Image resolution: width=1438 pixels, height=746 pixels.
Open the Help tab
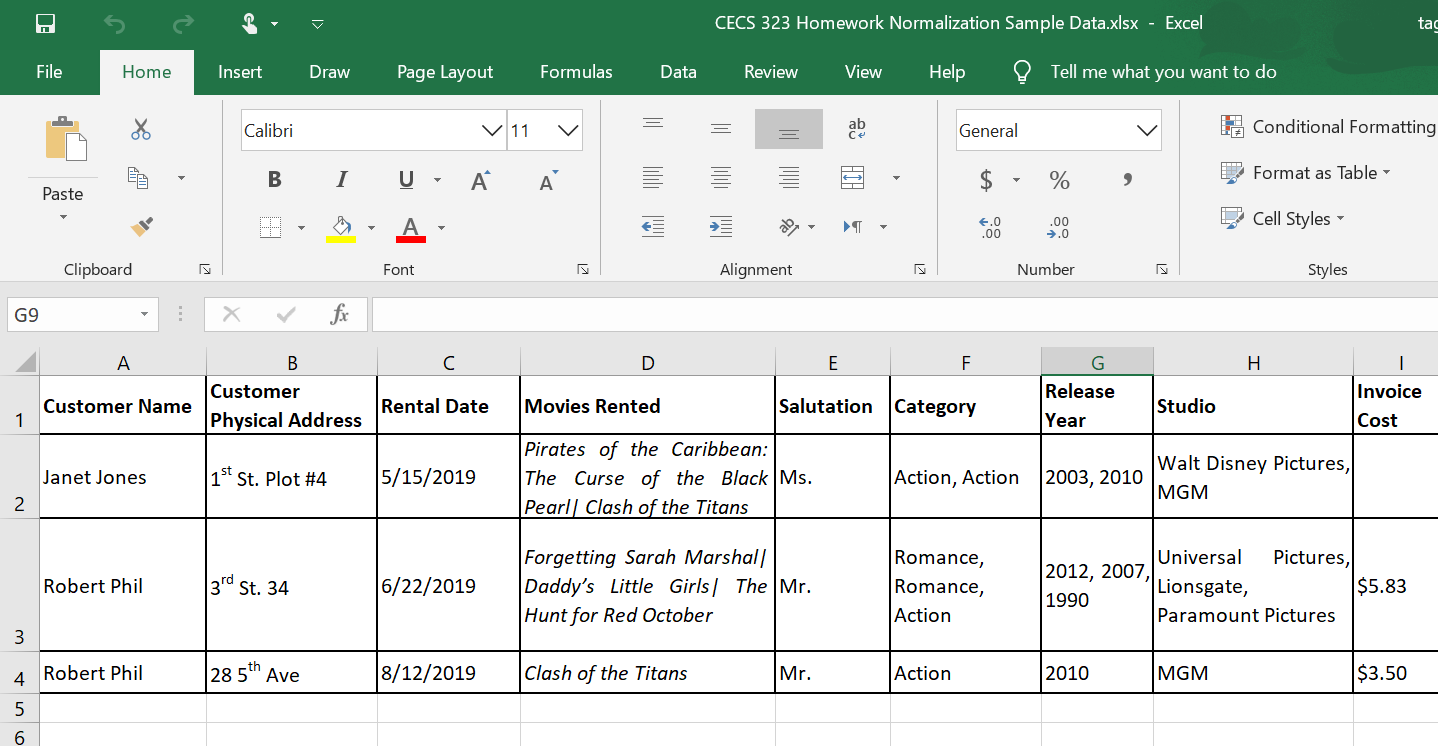point(947,72)
